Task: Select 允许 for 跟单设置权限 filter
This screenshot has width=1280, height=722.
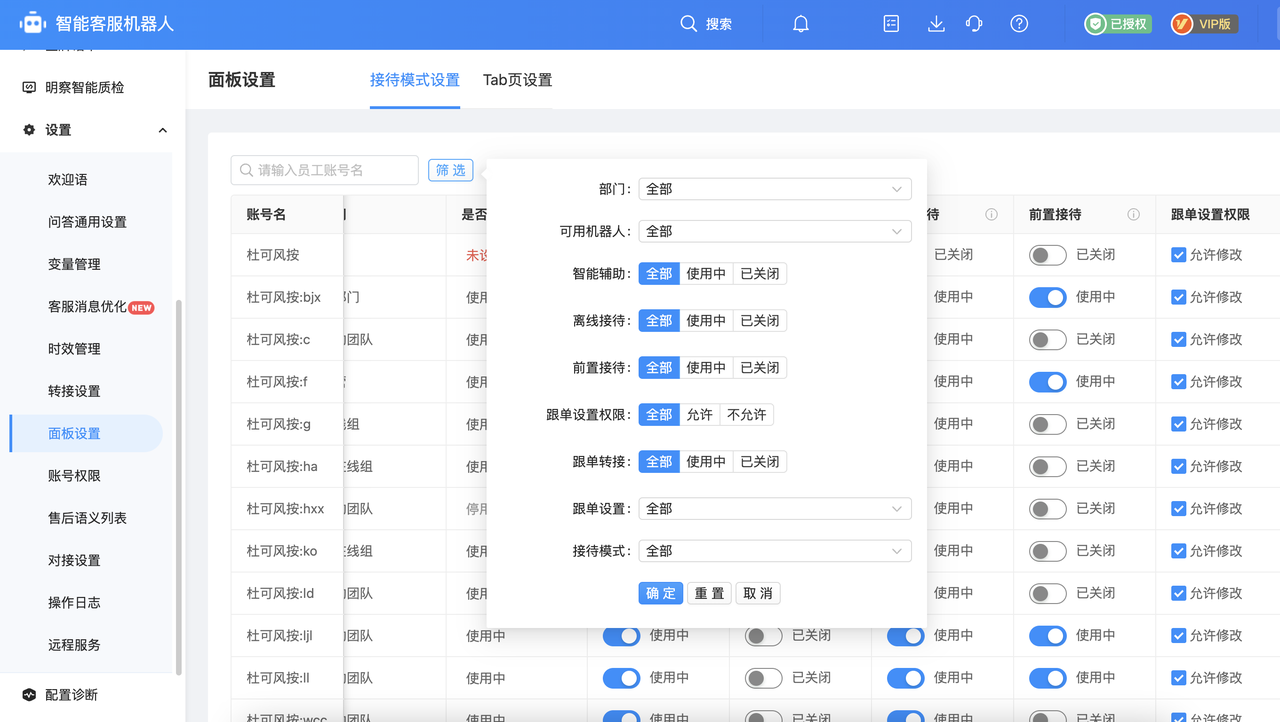Action: 700,415
